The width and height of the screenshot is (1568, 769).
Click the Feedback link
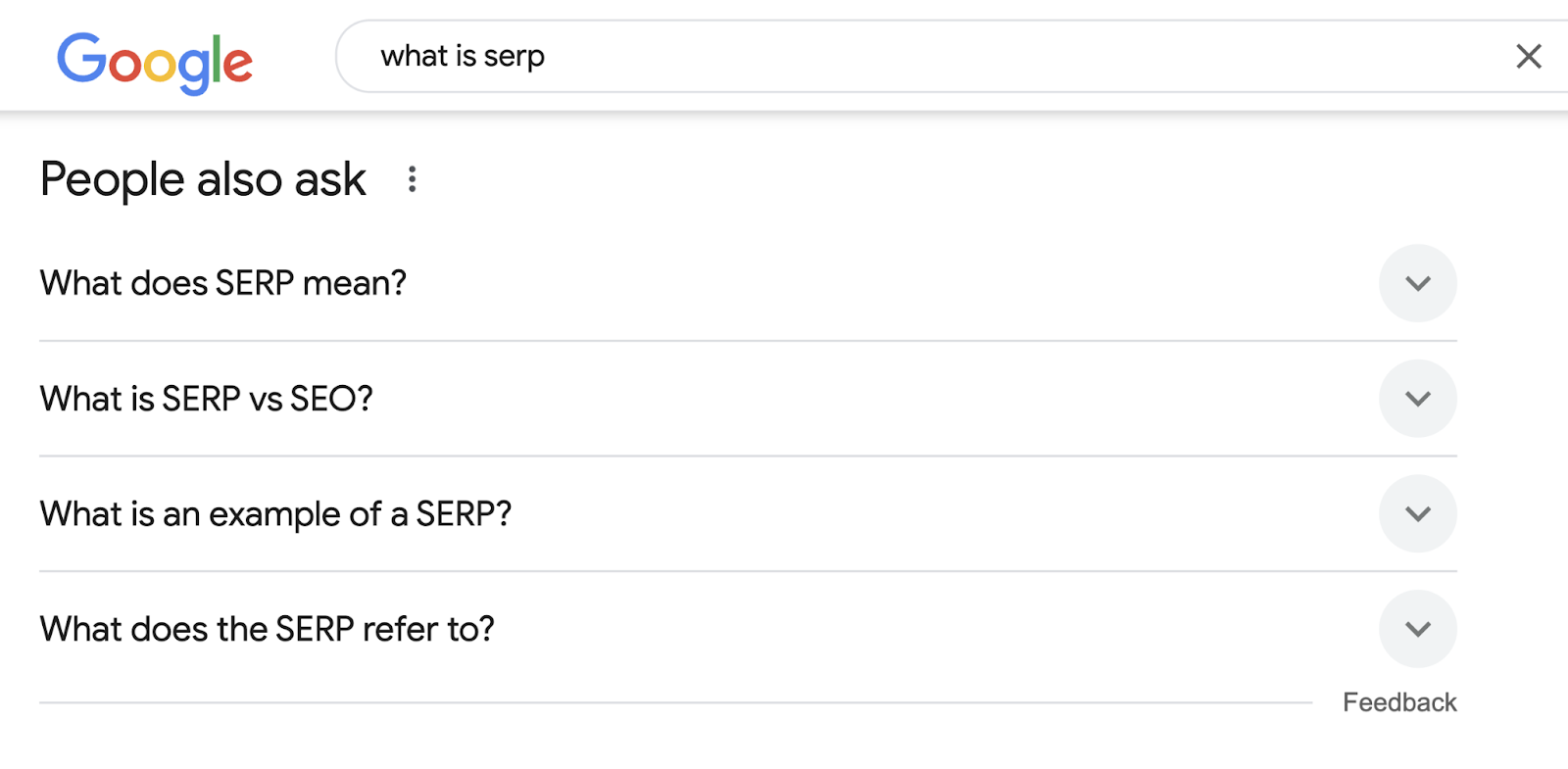click(x=1398, y=702)
